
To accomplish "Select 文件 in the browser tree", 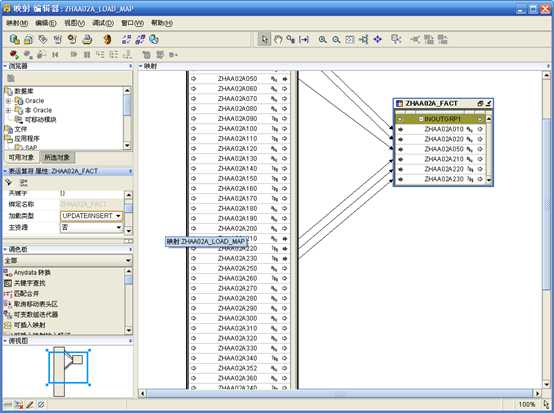I will (x=20, y=129).
